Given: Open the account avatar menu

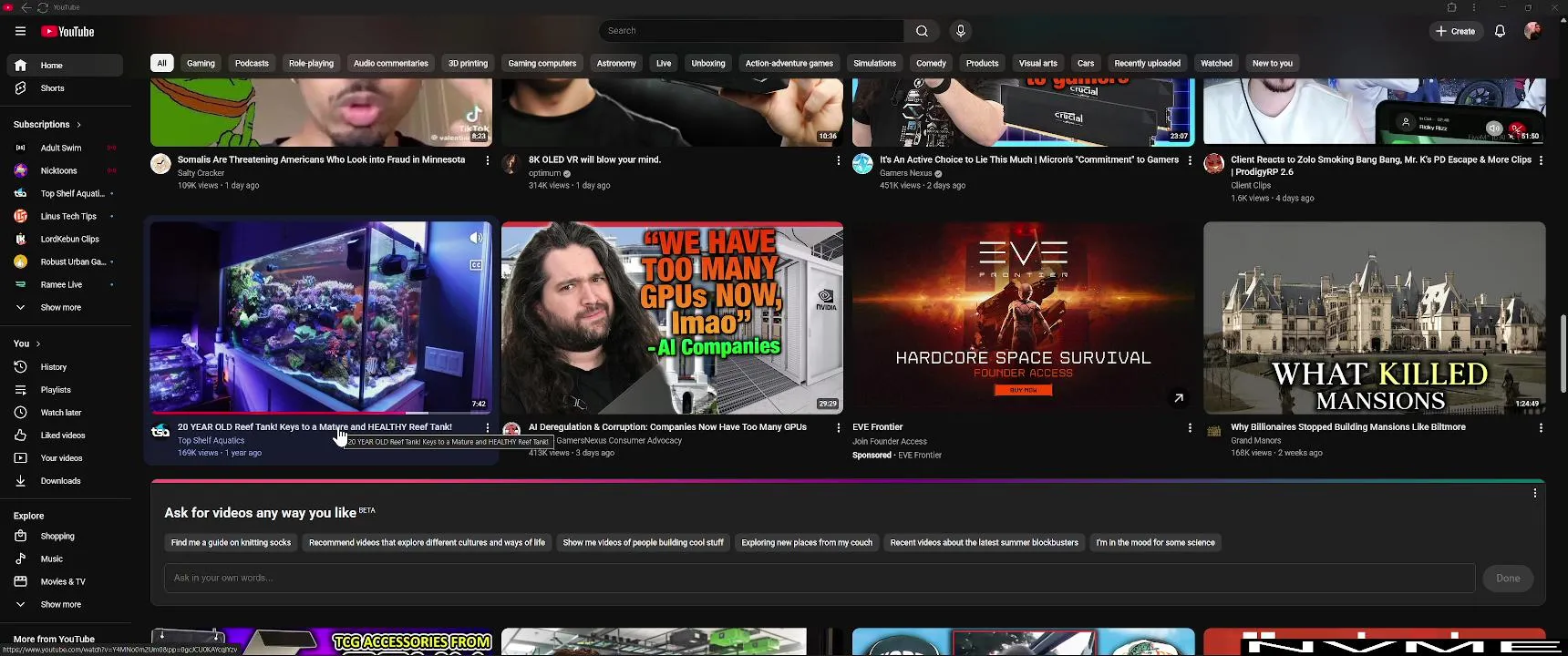Looking at the screenshot, I should [1532, 31].
